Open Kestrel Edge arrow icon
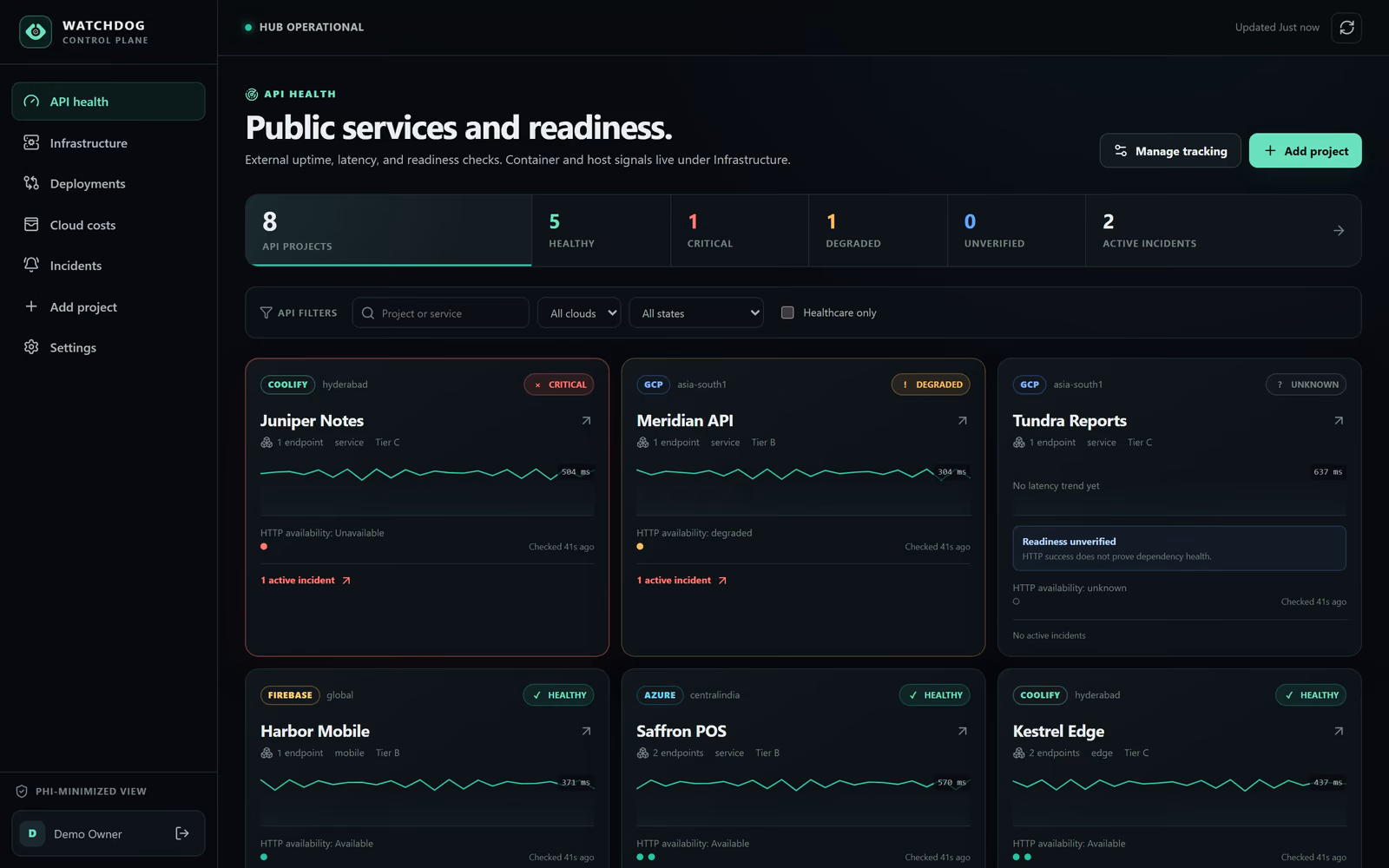This screenshot has width=1389, height=868. click(1339, 732)
